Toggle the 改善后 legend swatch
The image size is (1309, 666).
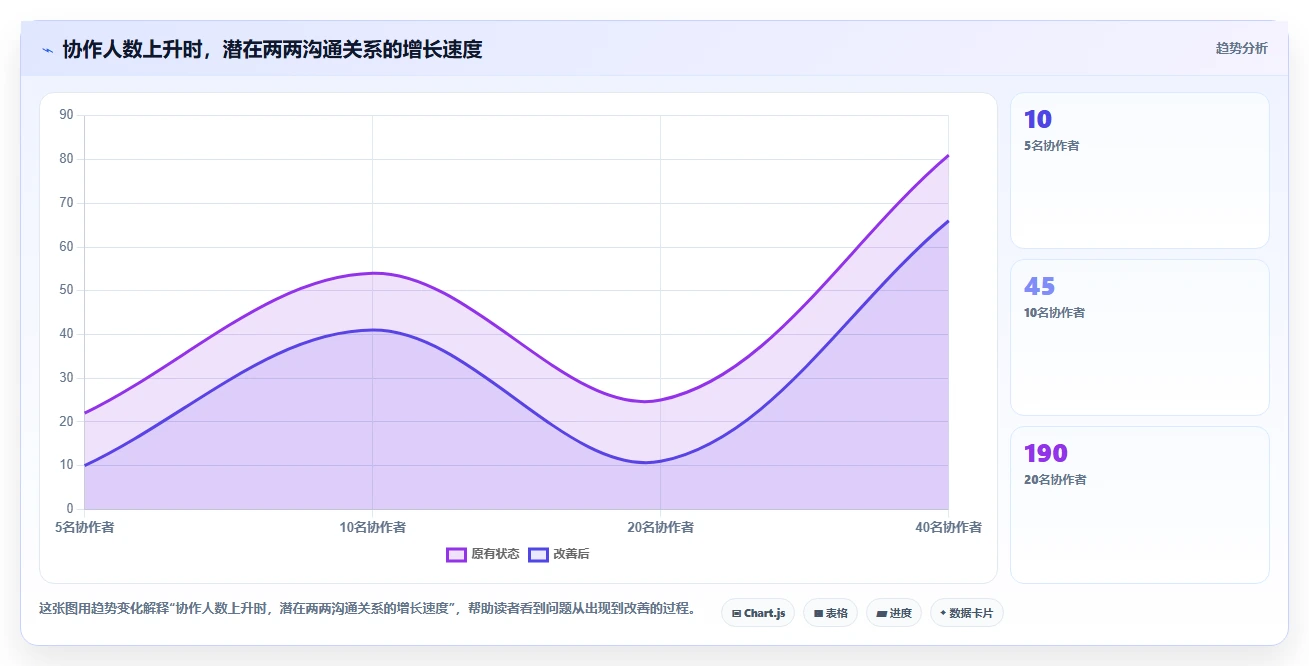pyautogui.click(x=538, y=555)
